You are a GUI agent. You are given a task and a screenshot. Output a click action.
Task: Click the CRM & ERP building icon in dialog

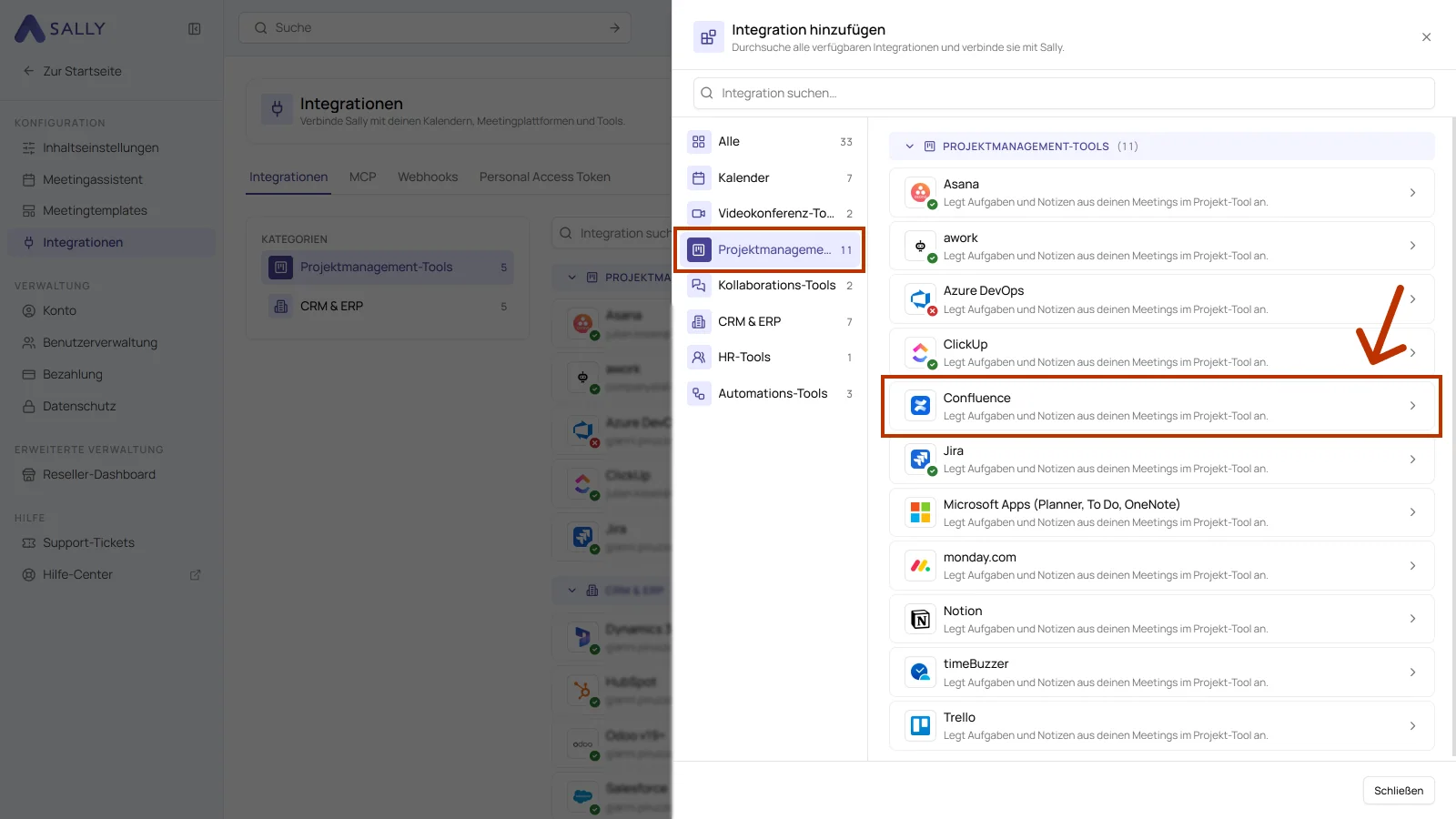coord(699,321)
